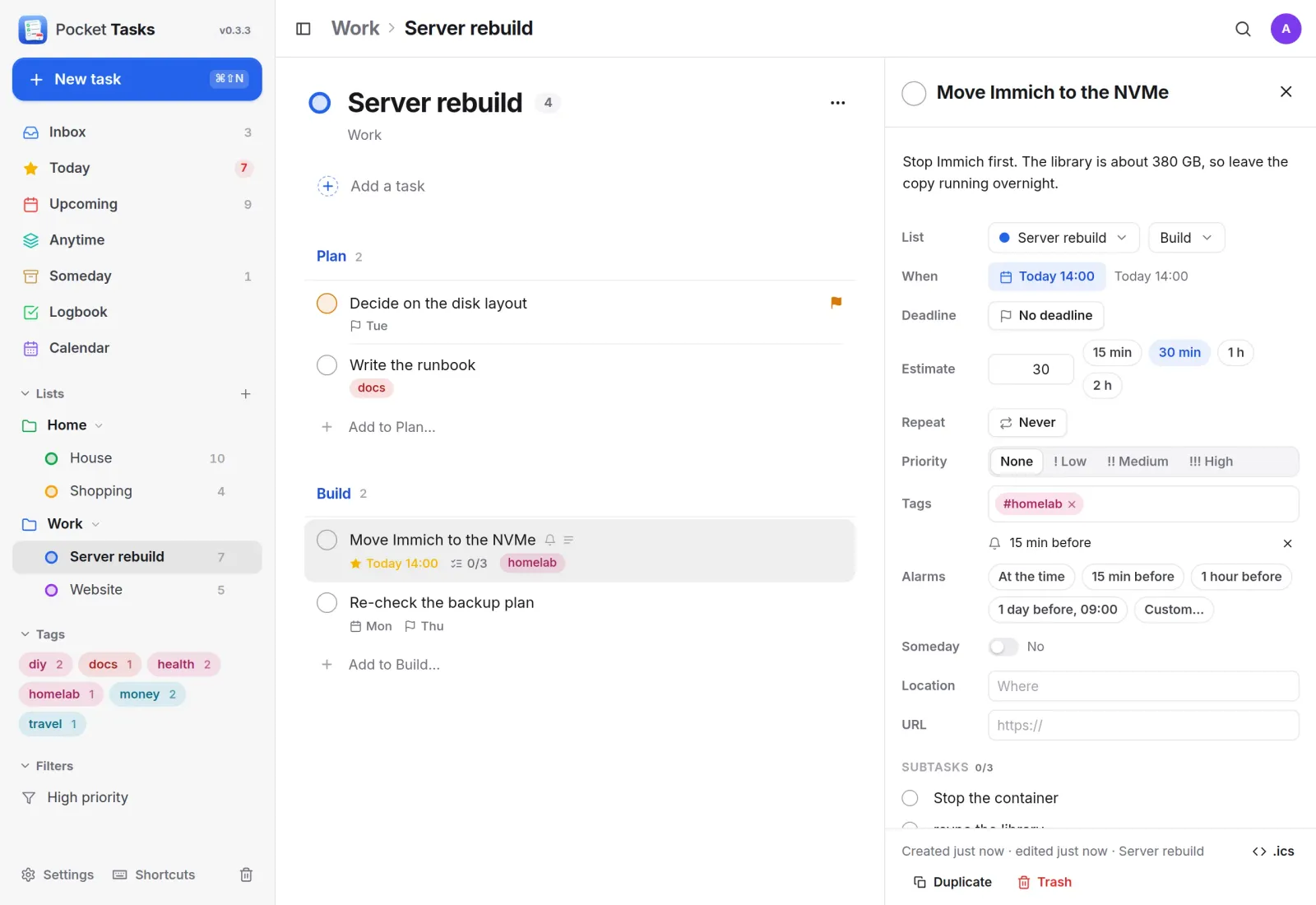This screenshot has width=1316, height=905.
Task: Open the Calendar view
Action: pos(137,348)
